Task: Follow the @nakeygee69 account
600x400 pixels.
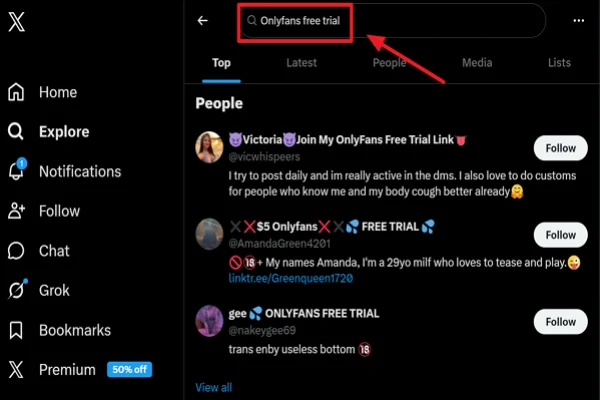Action: tap(560, 322)
